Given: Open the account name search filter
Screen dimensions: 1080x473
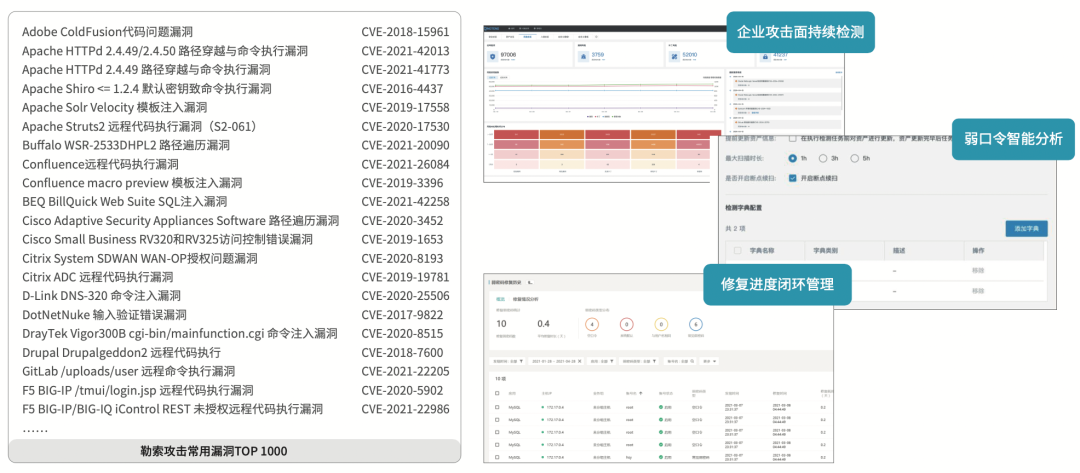Looking at the screenshot, I should pos(680,361).
